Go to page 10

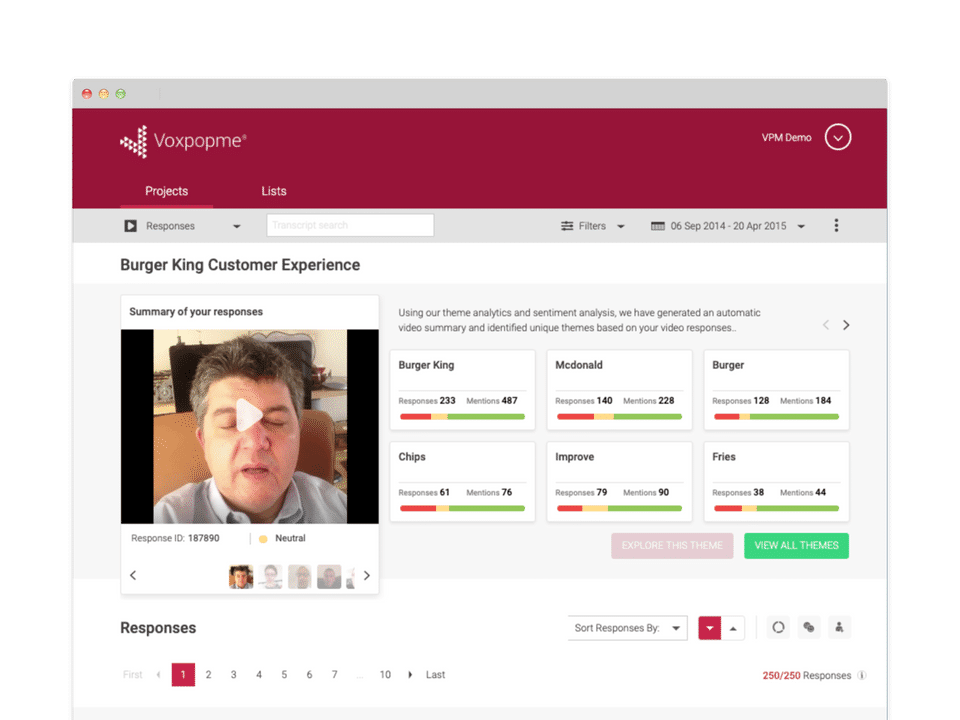[385, 675]
